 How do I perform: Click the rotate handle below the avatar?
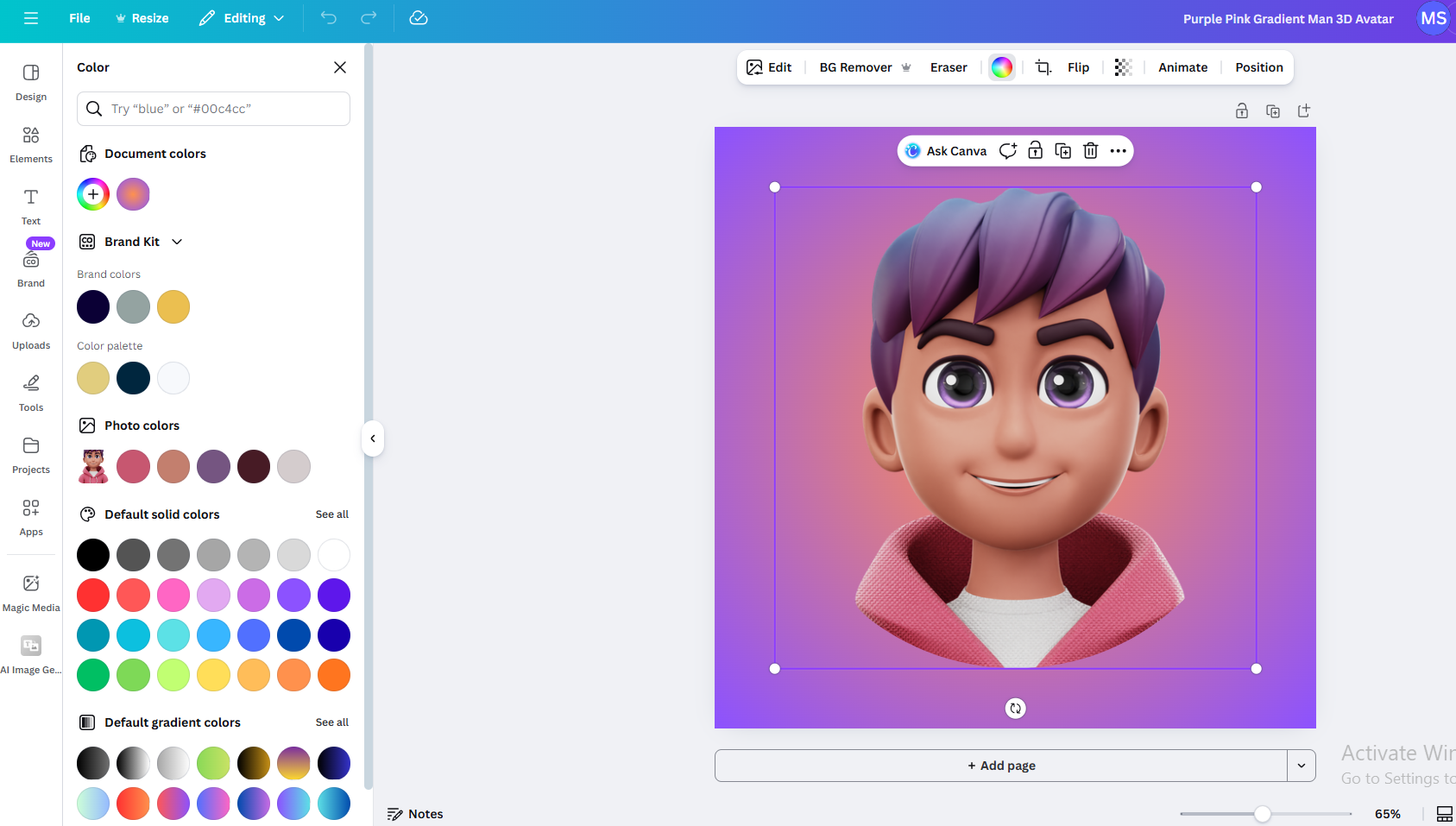1016,709
